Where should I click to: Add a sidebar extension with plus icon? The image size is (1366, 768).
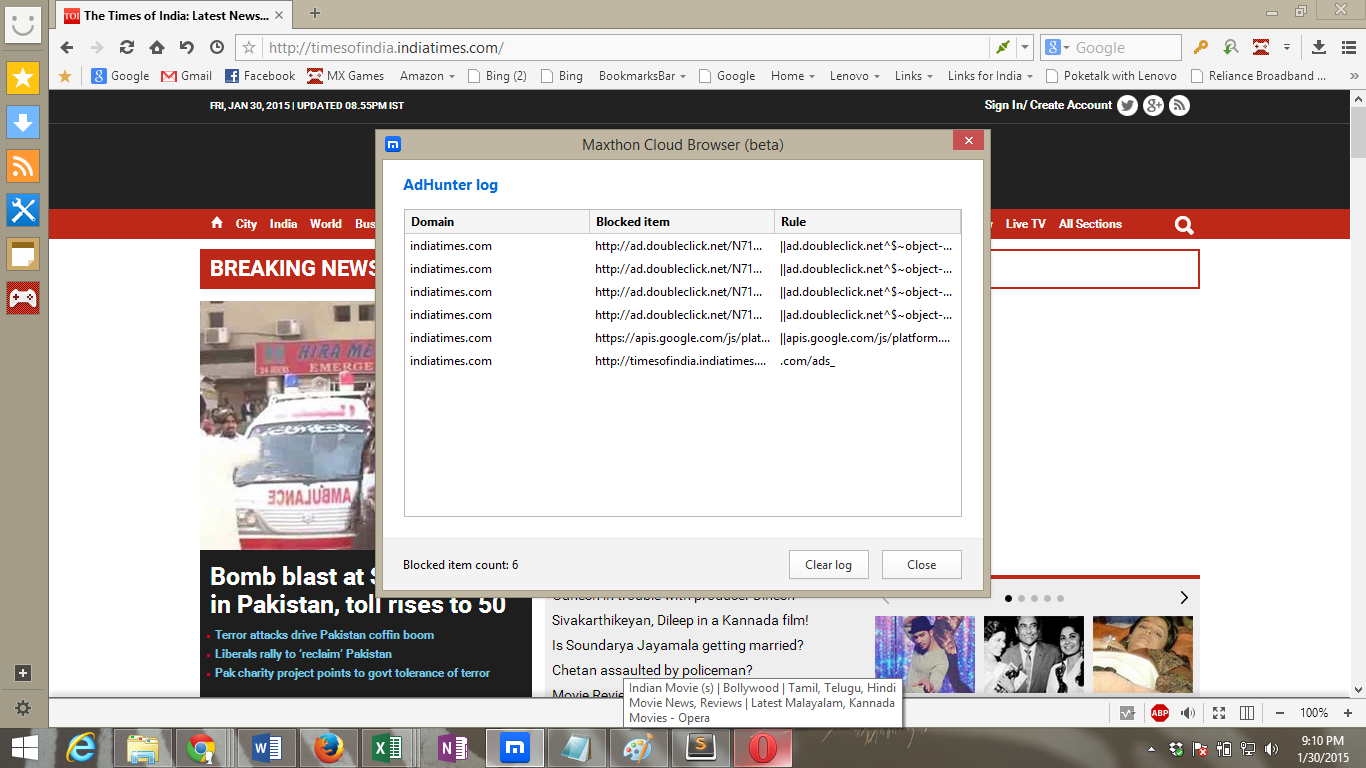point(23,673)
